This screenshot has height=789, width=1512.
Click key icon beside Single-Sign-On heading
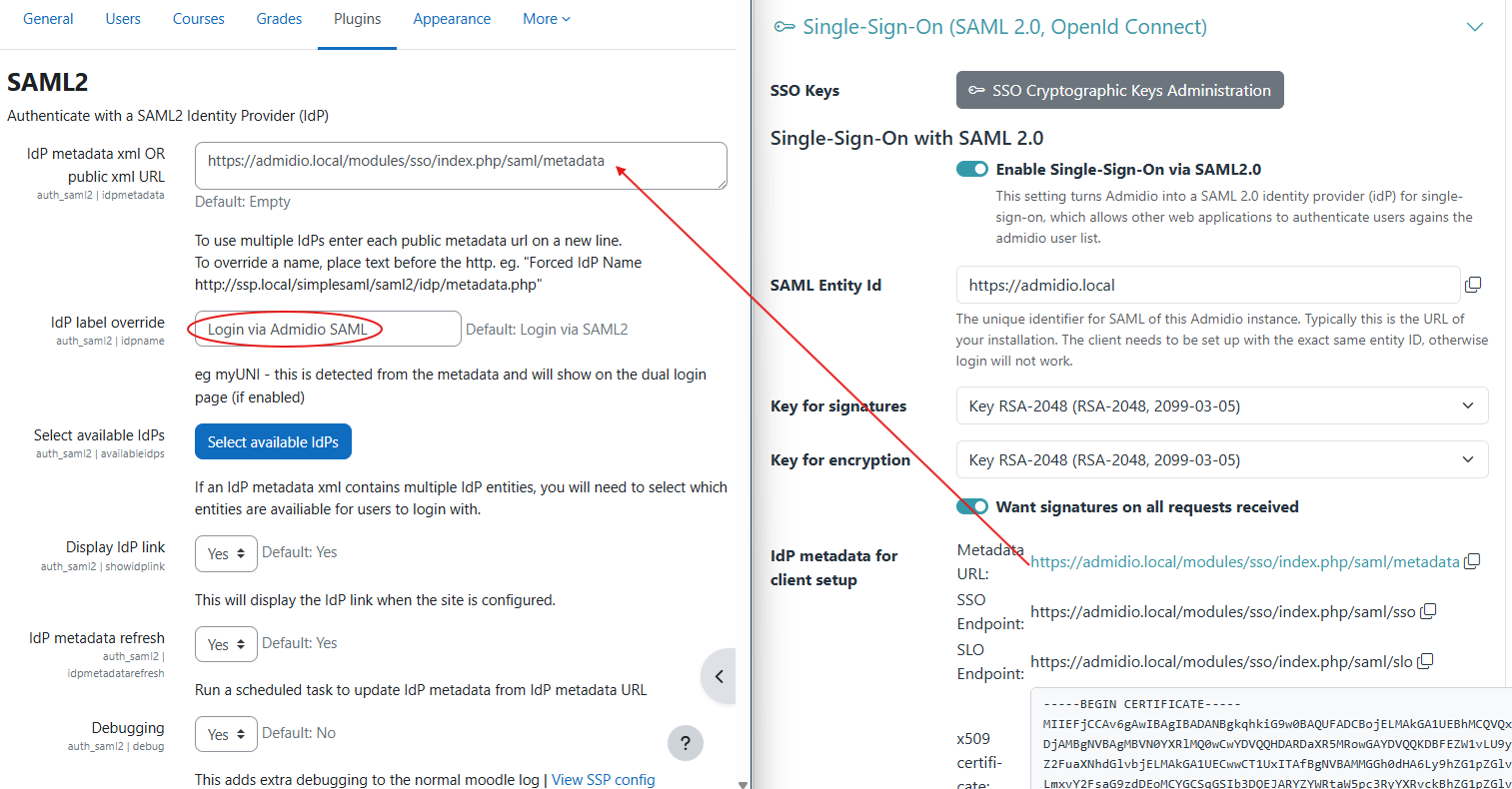(x=784, y=27)
